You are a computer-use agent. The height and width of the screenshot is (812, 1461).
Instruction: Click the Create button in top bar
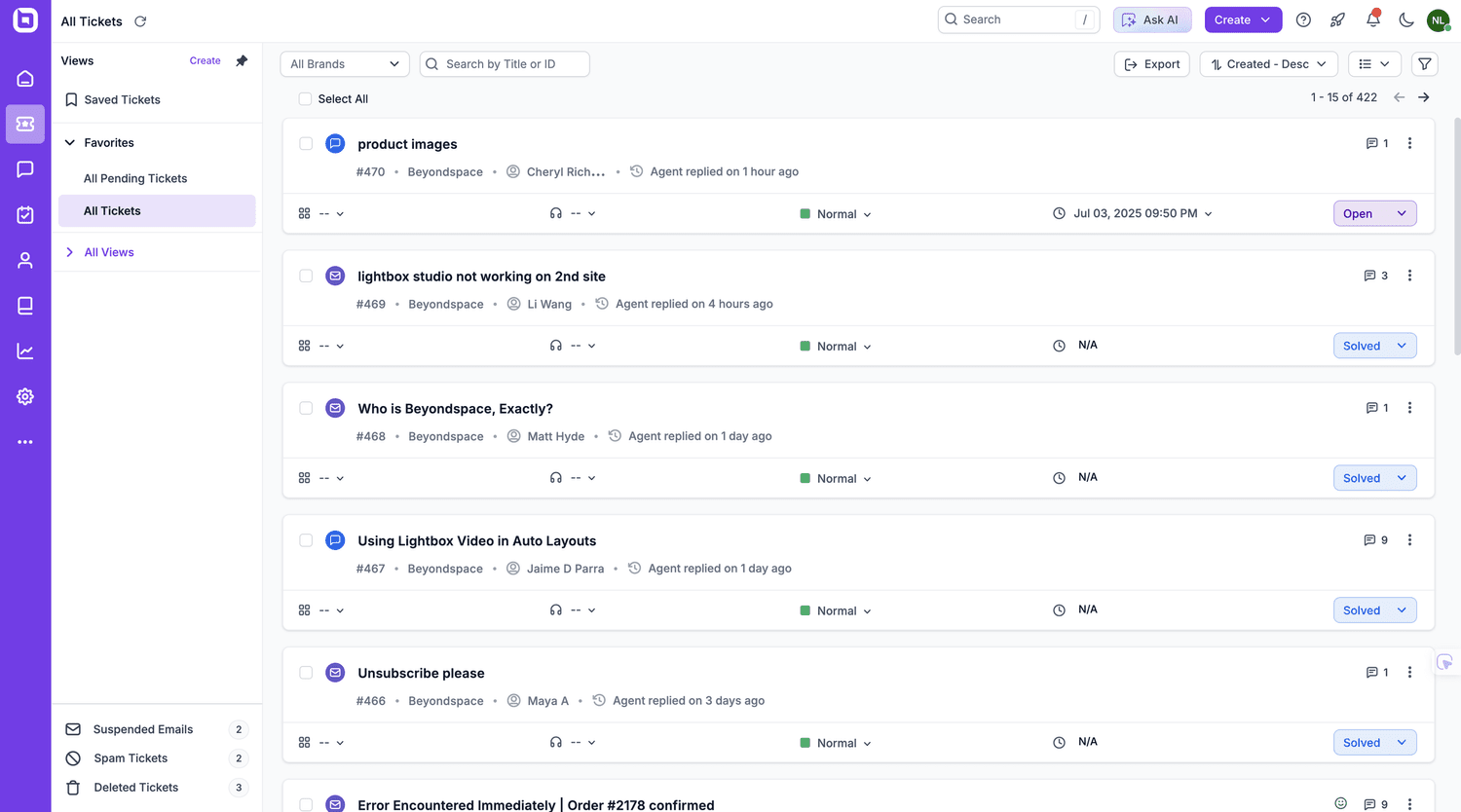[1243, 19]
